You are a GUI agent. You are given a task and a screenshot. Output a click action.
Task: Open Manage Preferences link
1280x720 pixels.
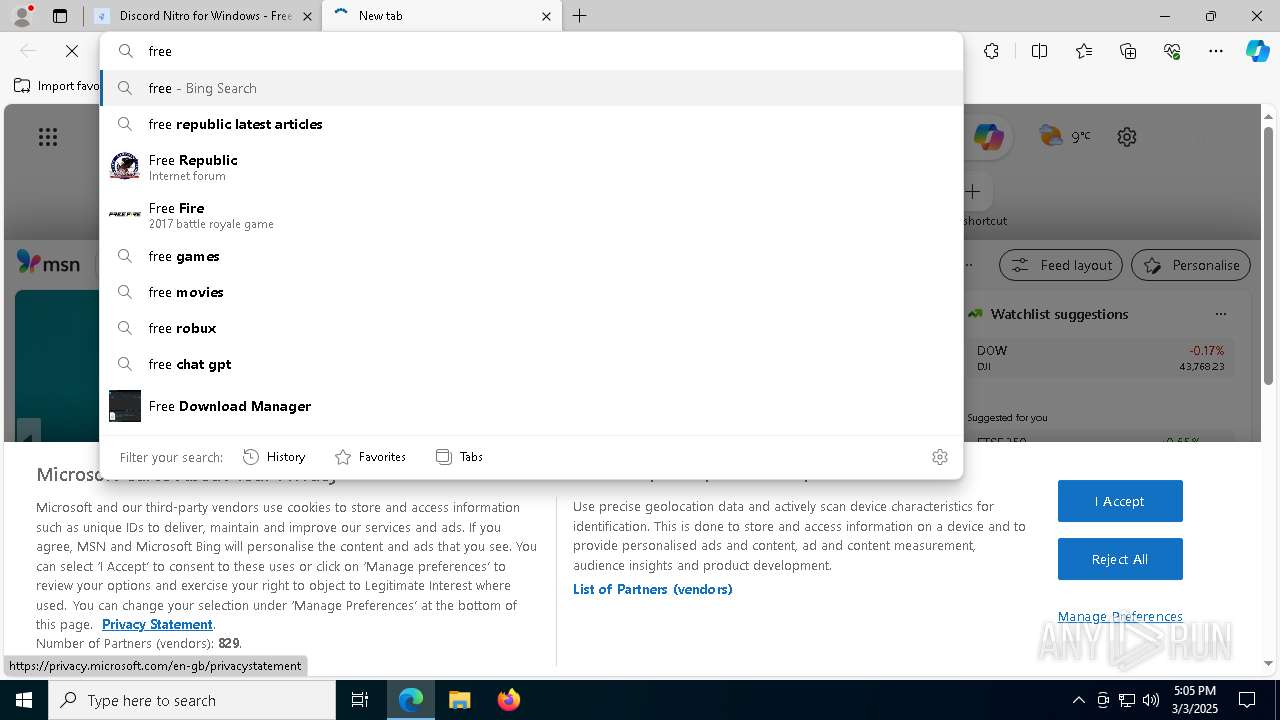coord(1120,616)
